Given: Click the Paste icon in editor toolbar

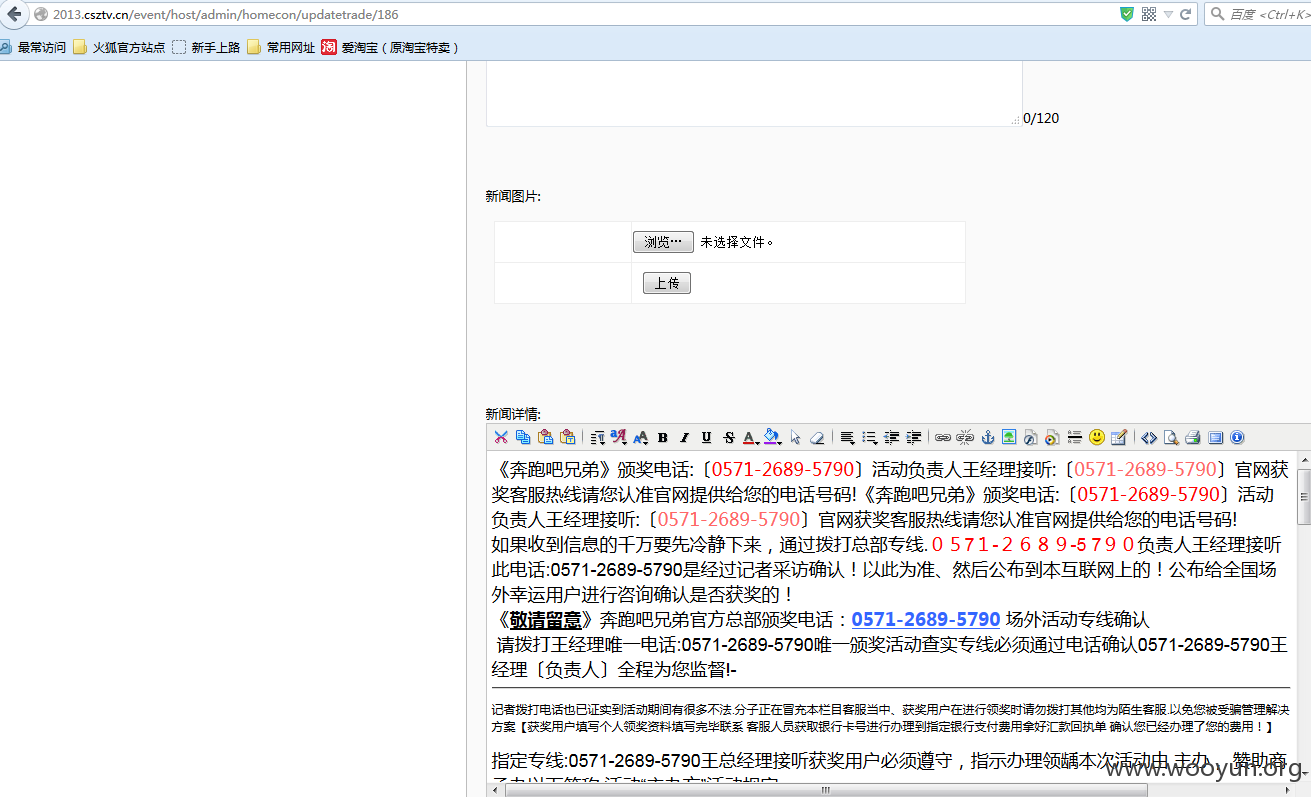Looking at the screenshot, I should coord(545,437).
